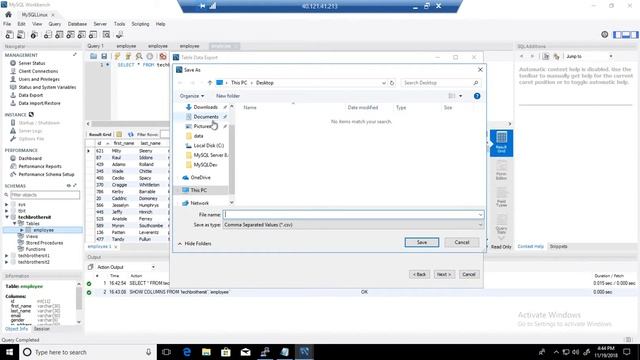Open Status and System Variables
640x360 pixels.
point(47,87)
